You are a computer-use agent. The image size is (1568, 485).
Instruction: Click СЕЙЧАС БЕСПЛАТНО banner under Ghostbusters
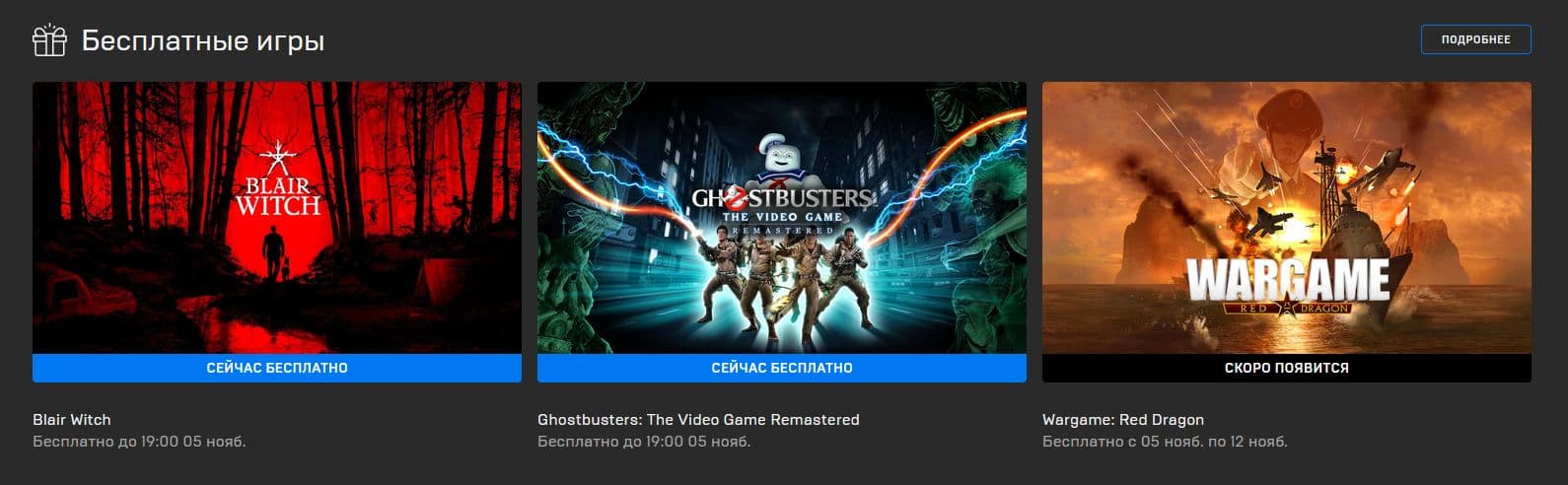(782, 368)
